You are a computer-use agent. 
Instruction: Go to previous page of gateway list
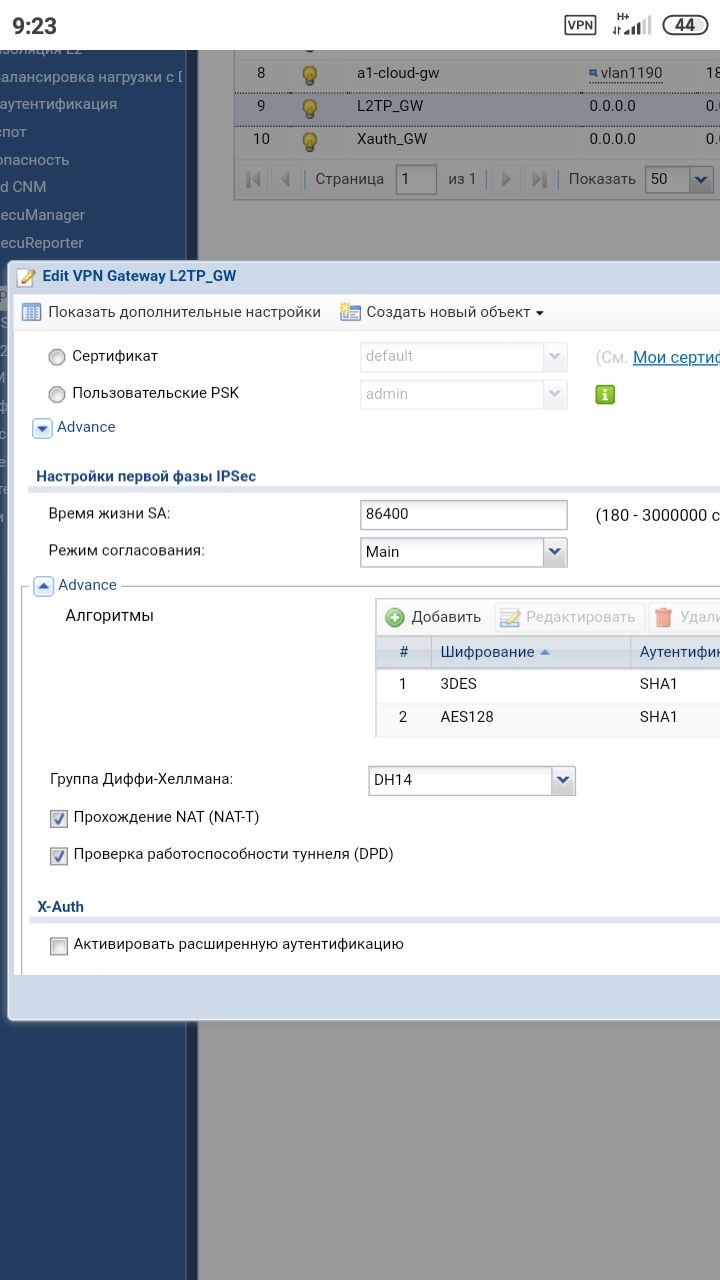click(x=286, y=179)
